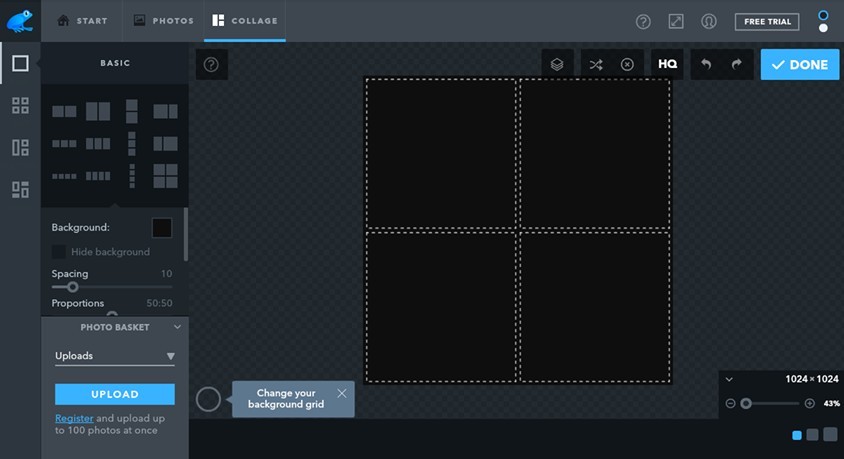Open help from top navigation bar

tap(643, 22)
